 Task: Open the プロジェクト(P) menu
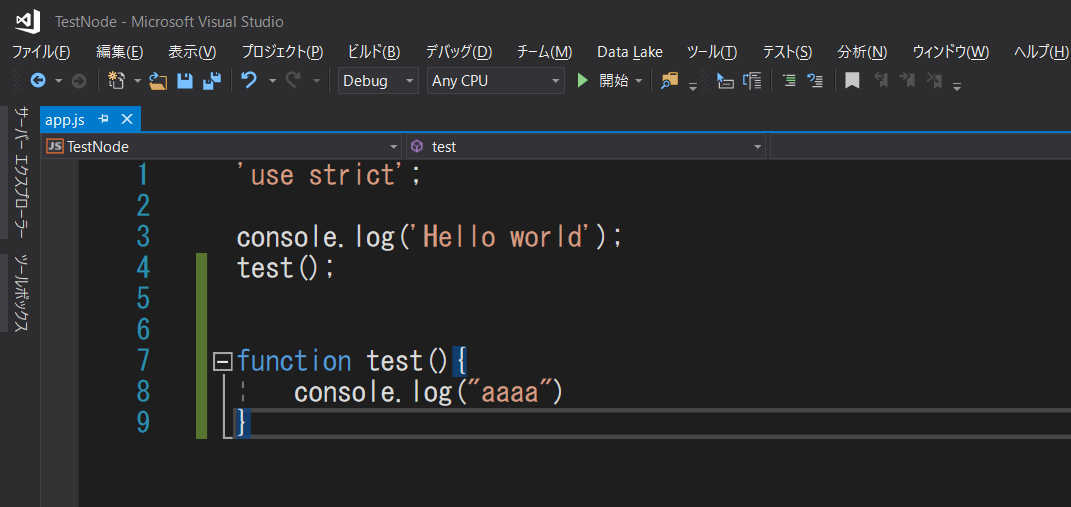click(282, 52)
